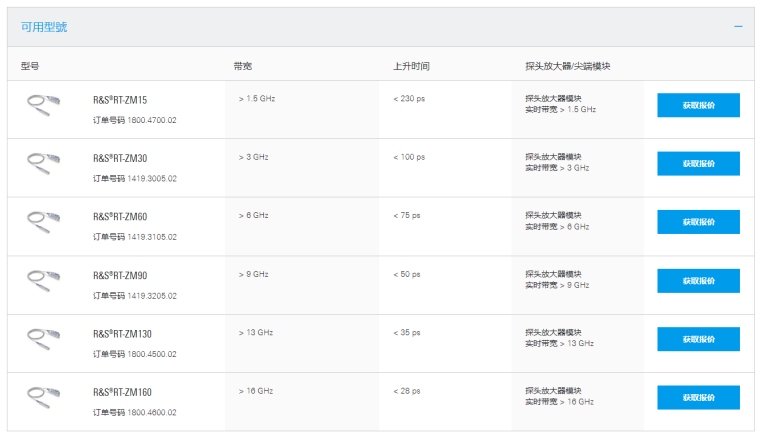The height and width of the screenshot is (437, 760).
Task: Get a quote for the RT-ZM130
Action: pyautogui.click(x=698, y=339)
